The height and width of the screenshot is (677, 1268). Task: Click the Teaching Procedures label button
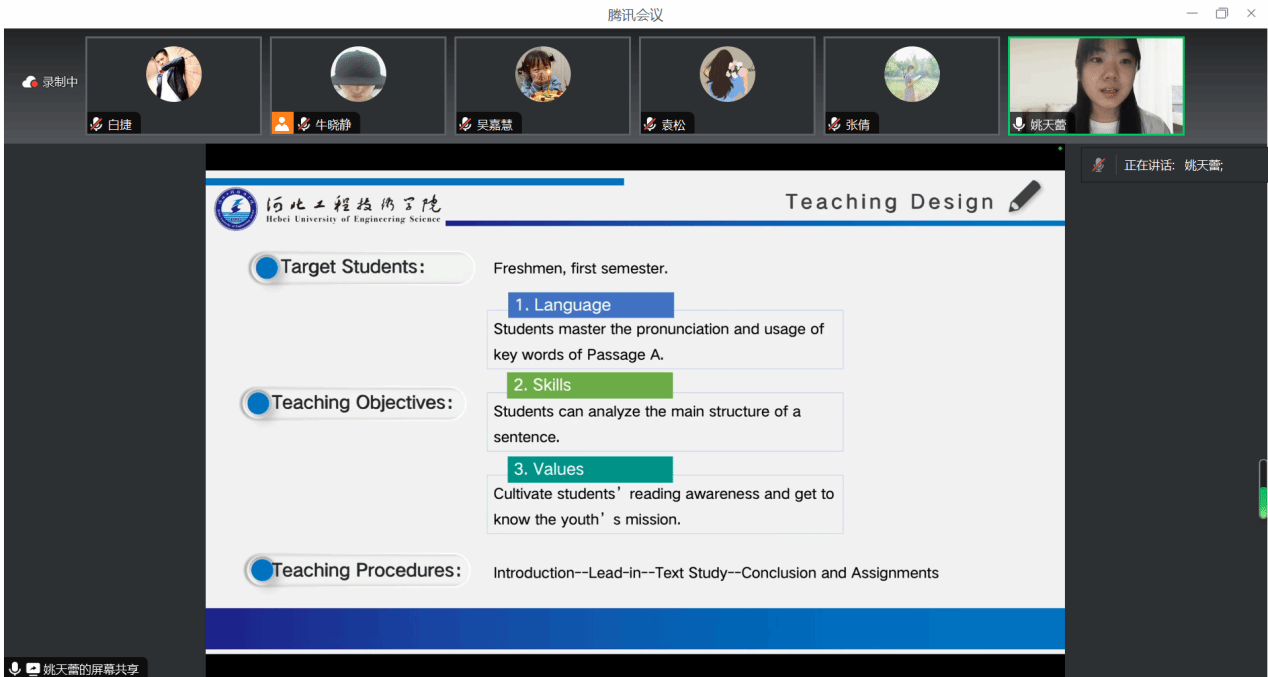pyautogui.click(x=357, y=571)
